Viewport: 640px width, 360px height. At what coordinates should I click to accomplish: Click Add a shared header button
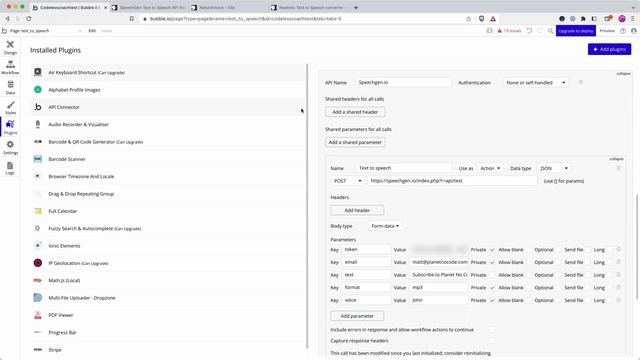pos(355,112)
